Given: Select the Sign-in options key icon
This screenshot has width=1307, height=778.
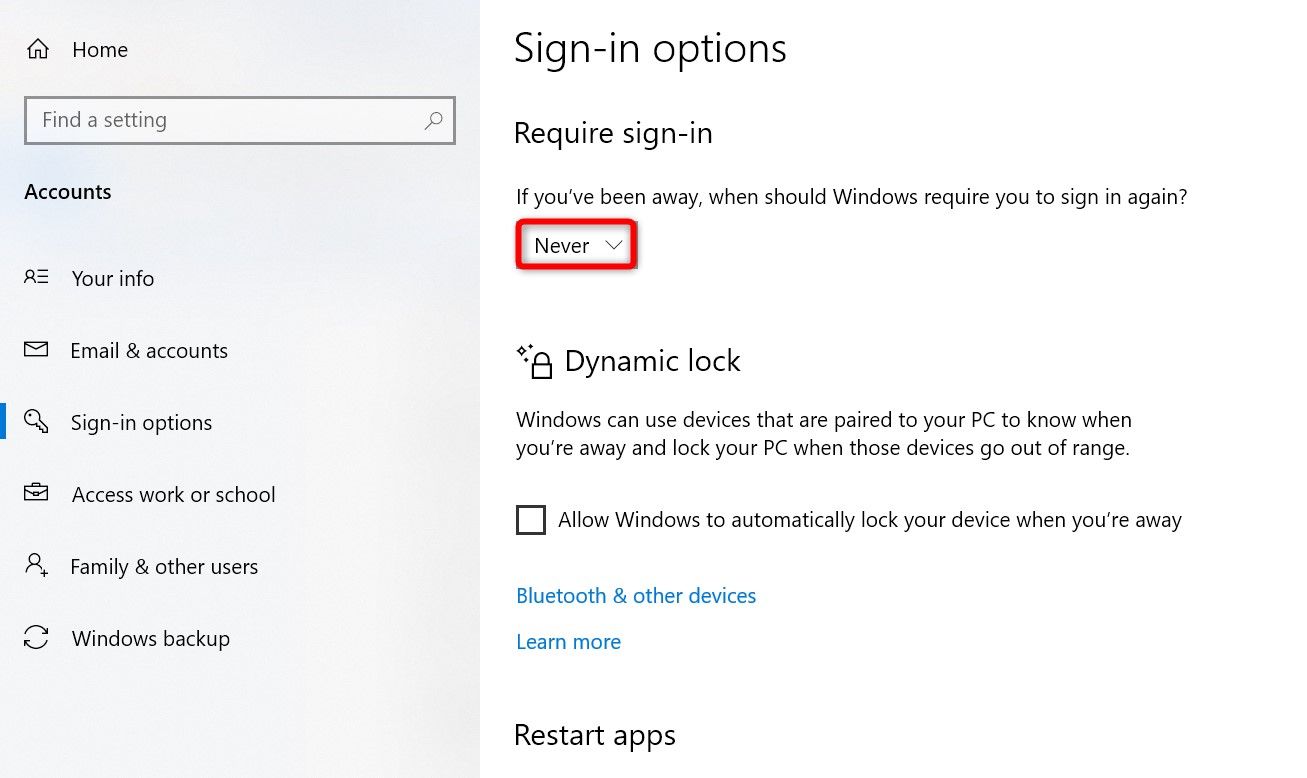Looking at the screenshot, I should click(35, 422).
